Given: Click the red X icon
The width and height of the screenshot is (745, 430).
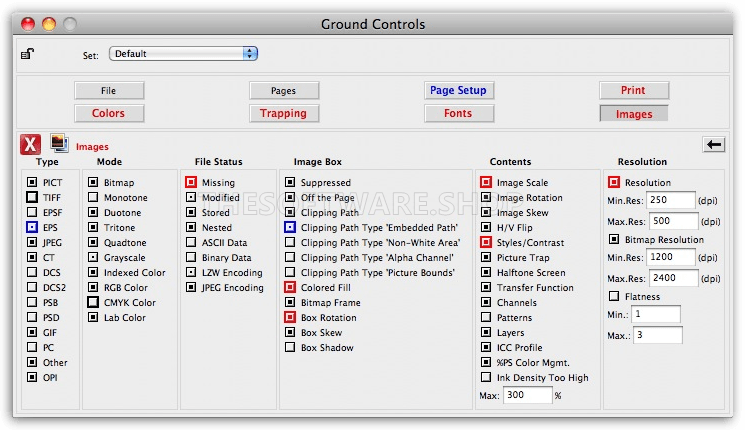Looking at the screenshot, I should tap(30, 144).
